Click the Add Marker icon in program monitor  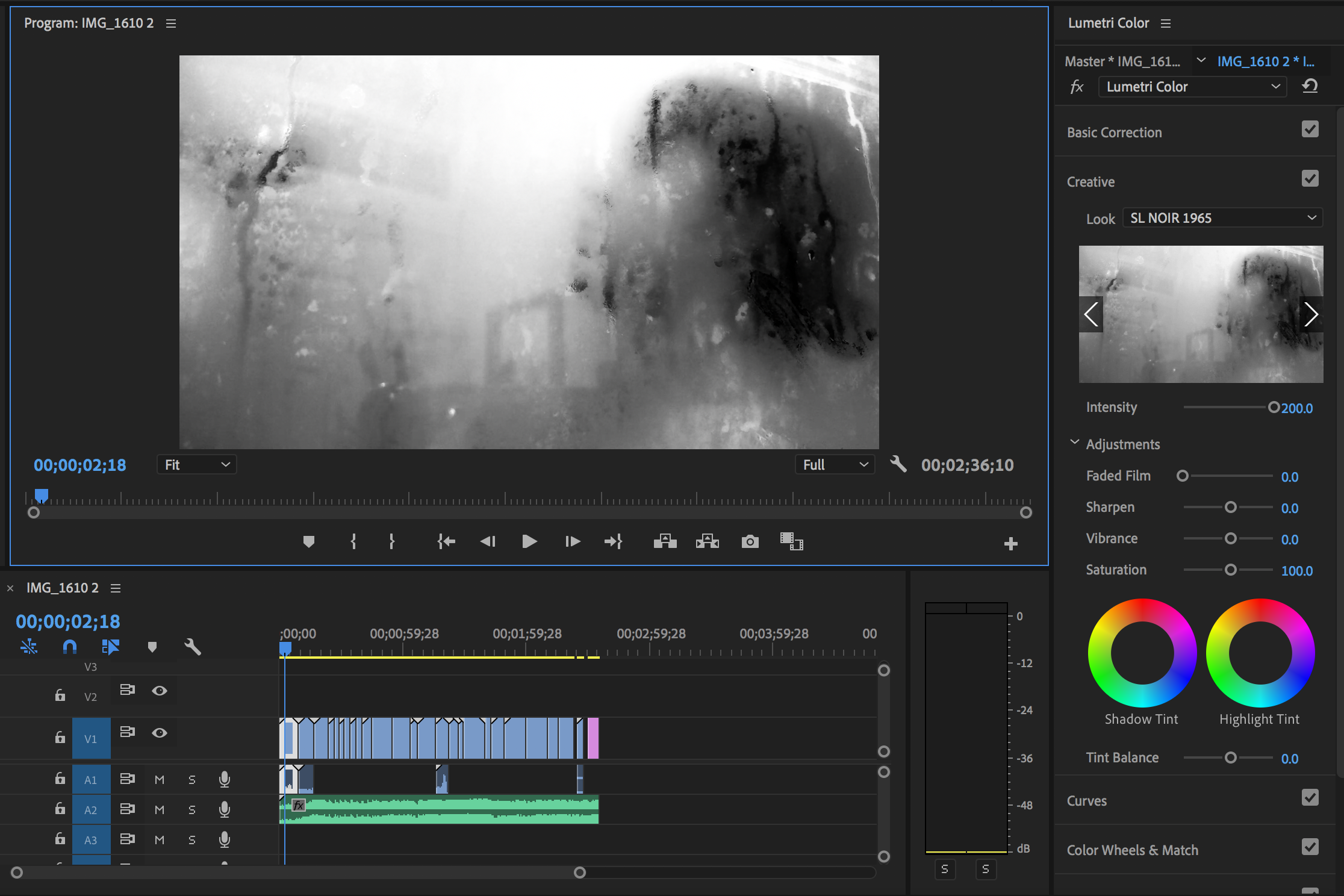[x=309, y=541]
